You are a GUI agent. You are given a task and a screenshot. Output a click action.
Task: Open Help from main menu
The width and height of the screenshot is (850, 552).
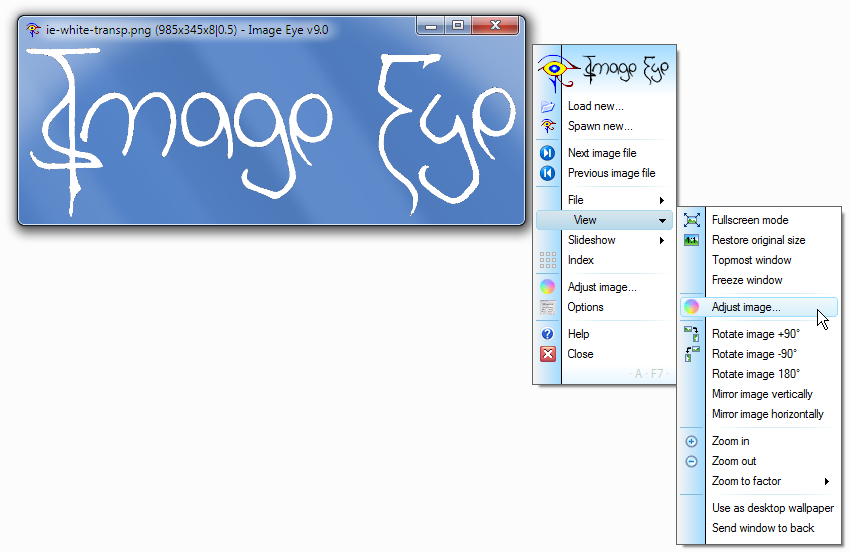pyautogui.click(x=578, y=334)
